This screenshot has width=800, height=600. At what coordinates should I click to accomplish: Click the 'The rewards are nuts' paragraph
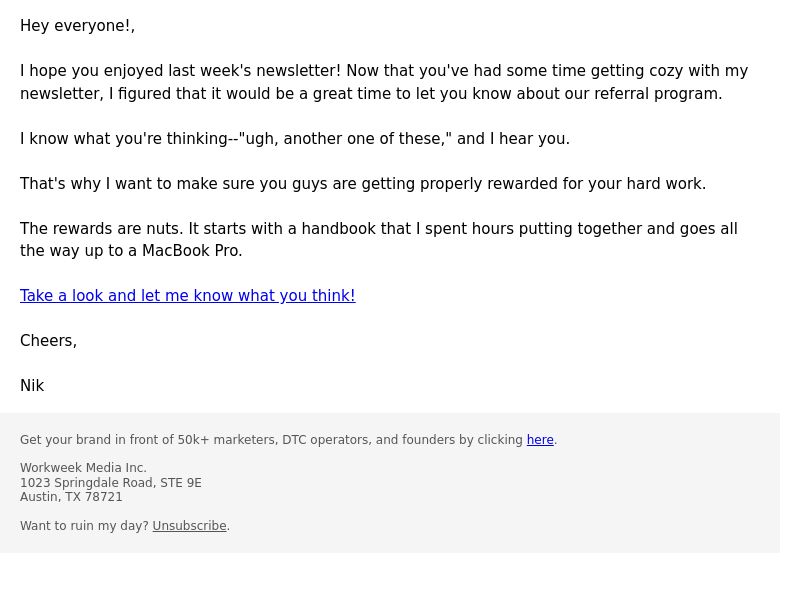[x=379, y=239]
